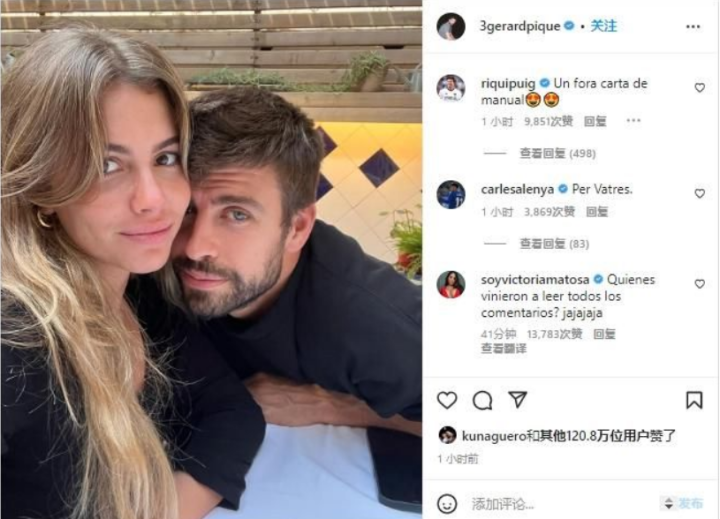Like carlesalenya's comment heart
This screenshot has width=720, height=519.
[x=699, y=193]
